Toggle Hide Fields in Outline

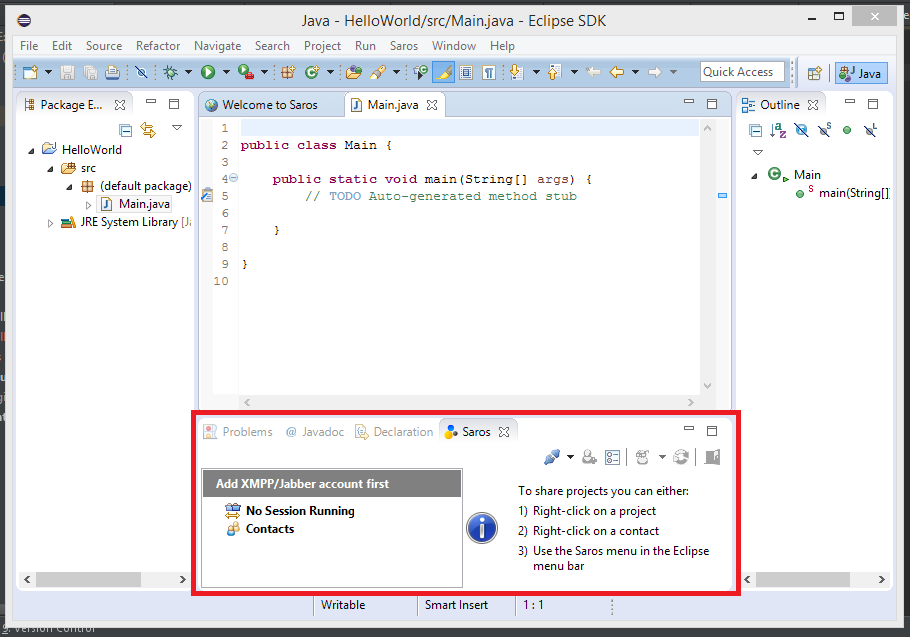tap(801, 131)
